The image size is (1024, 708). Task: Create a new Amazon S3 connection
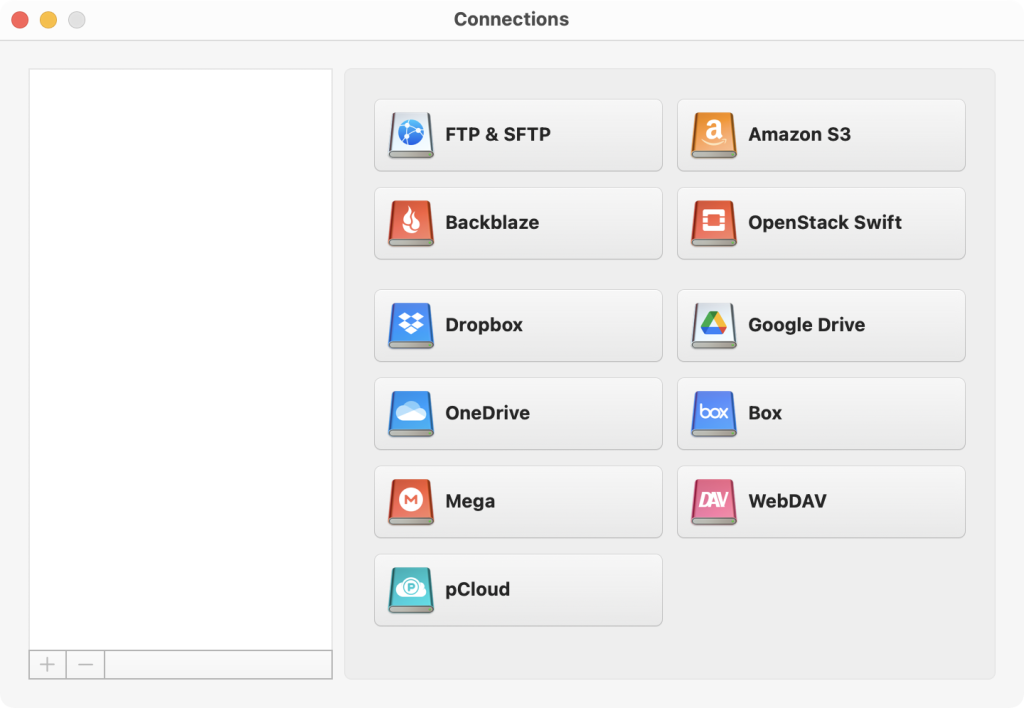[x=820, y=134]
